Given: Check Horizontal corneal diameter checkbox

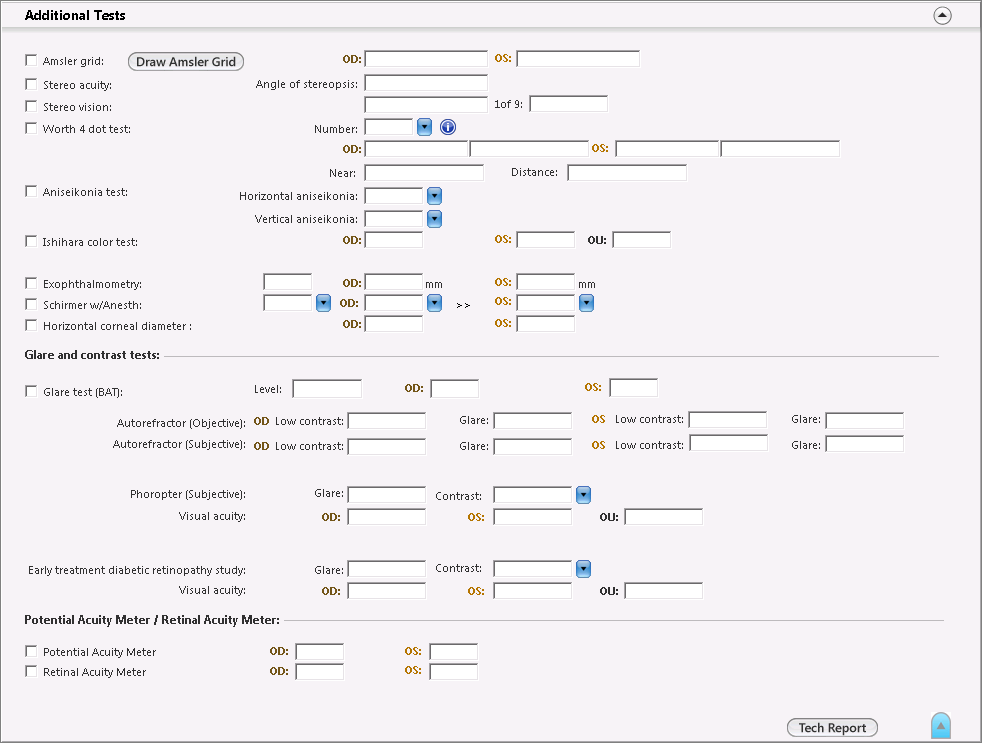Looking at the screenshot, I should click(x=31, y=325).
